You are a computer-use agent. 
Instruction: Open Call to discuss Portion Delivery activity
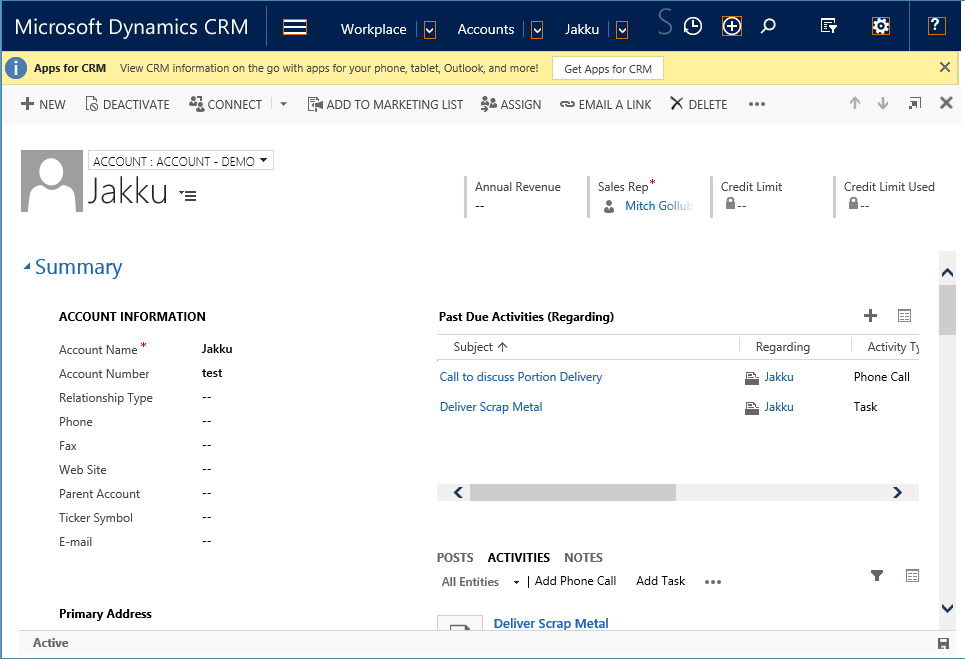[x=521, y=377]
